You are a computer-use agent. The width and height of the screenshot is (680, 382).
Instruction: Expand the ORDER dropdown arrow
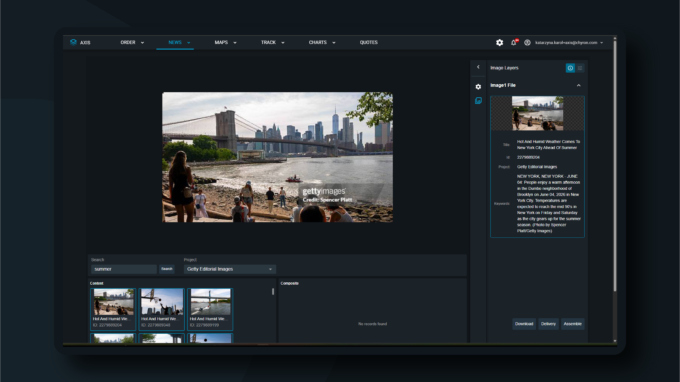click(142, 43)
